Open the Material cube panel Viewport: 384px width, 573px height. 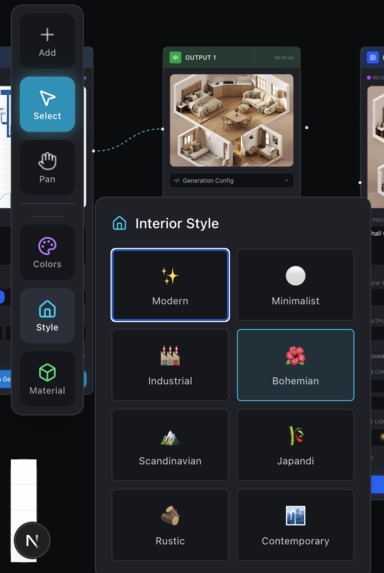(x=47, y=379)
